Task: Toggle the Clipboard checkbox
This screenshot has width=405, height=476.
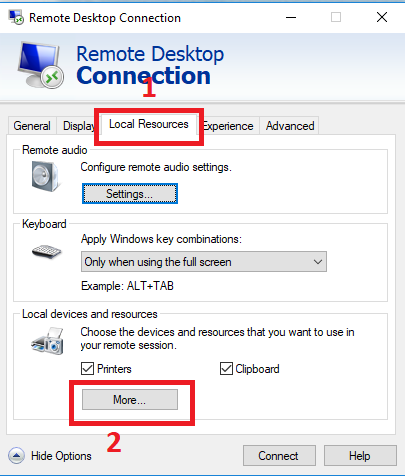Action: (x=226, y=369)
